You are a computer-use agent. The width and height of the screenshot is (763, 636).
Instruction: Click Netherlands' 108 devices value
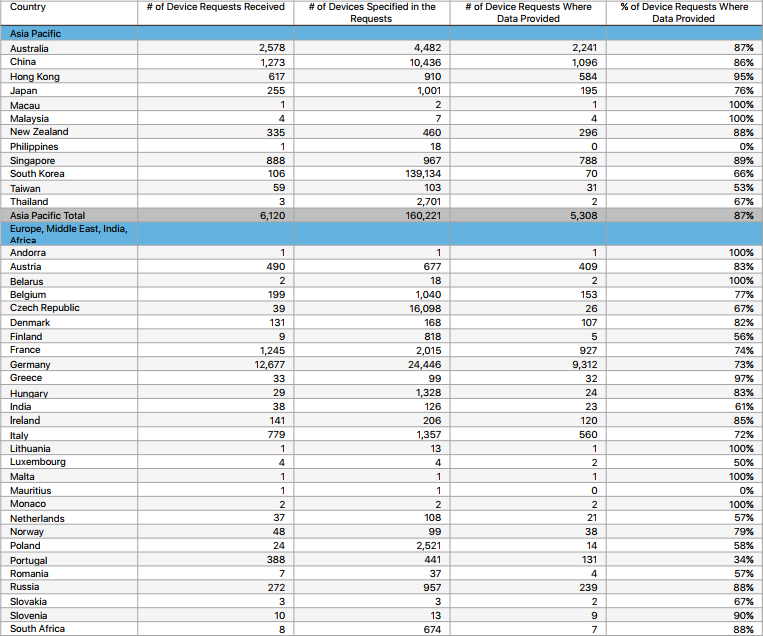(x=432, y=518)
